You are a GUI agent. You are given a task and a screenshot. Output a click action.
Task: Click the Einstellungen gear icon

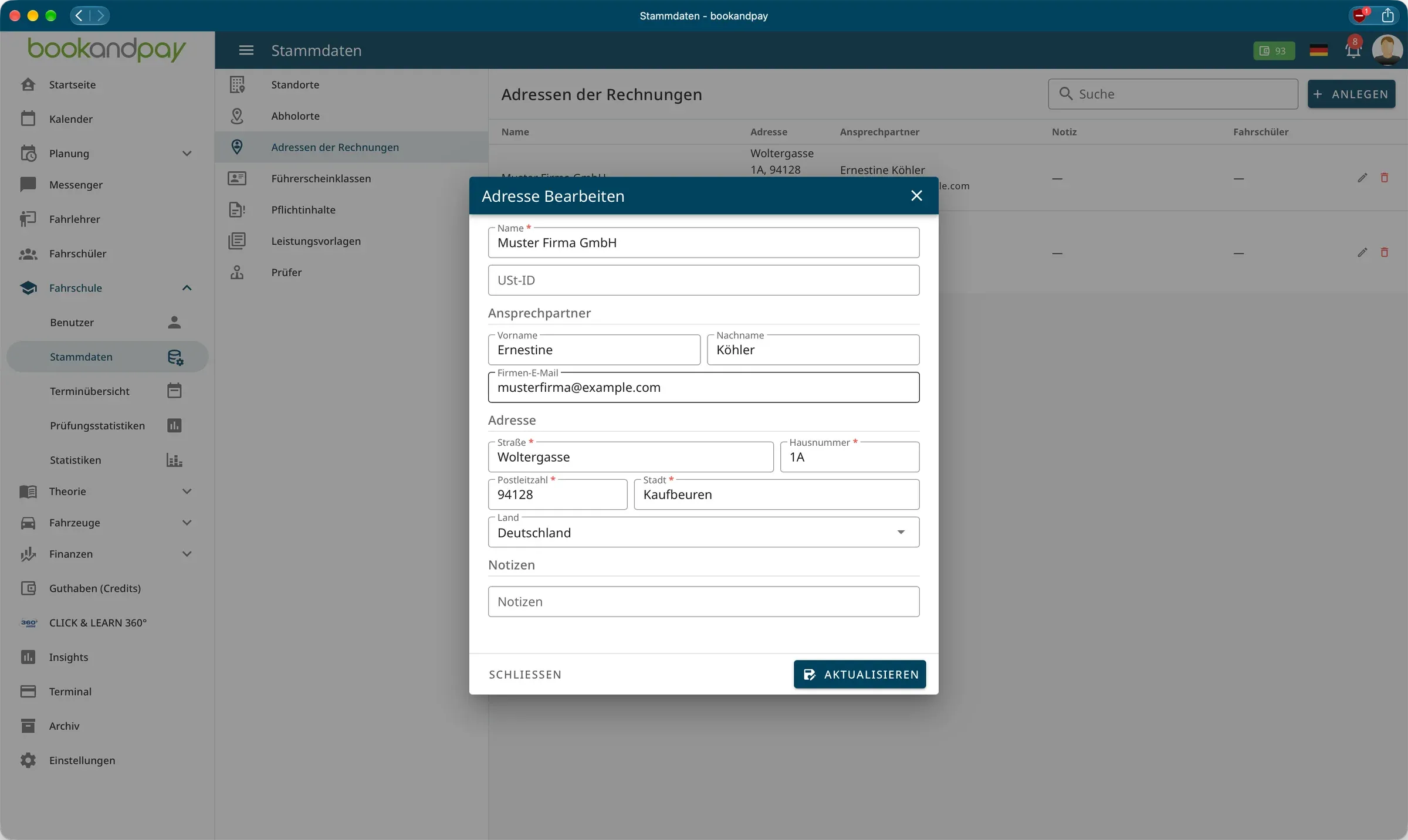coord(28,760)
